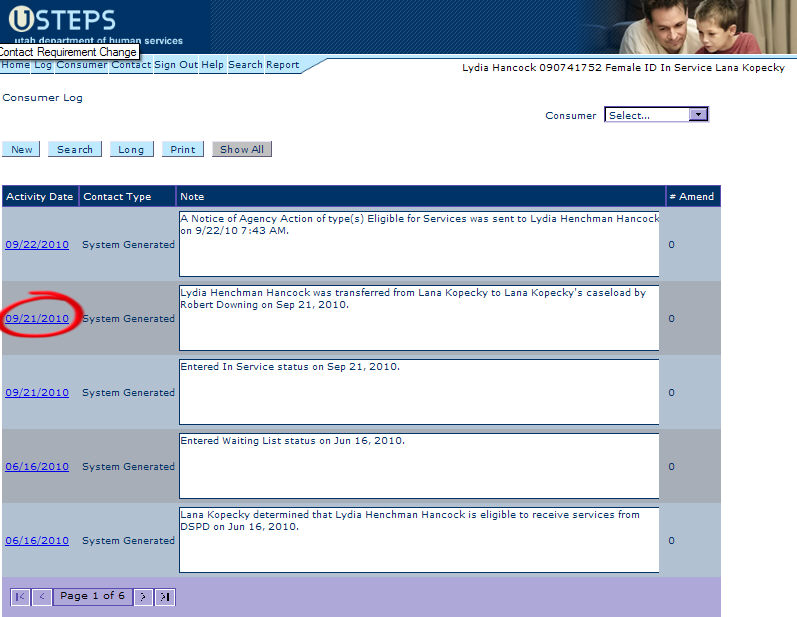797x617 pixels.
Task: Click the consumer info banner for Lydia Hancock
Action: point(623,68)
